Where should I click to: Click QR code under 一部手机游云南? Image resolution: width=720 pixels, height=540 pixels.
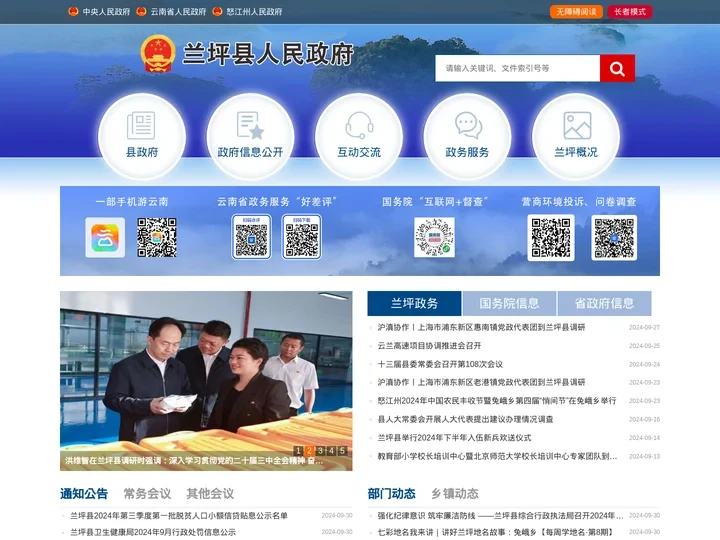(157, 237)
